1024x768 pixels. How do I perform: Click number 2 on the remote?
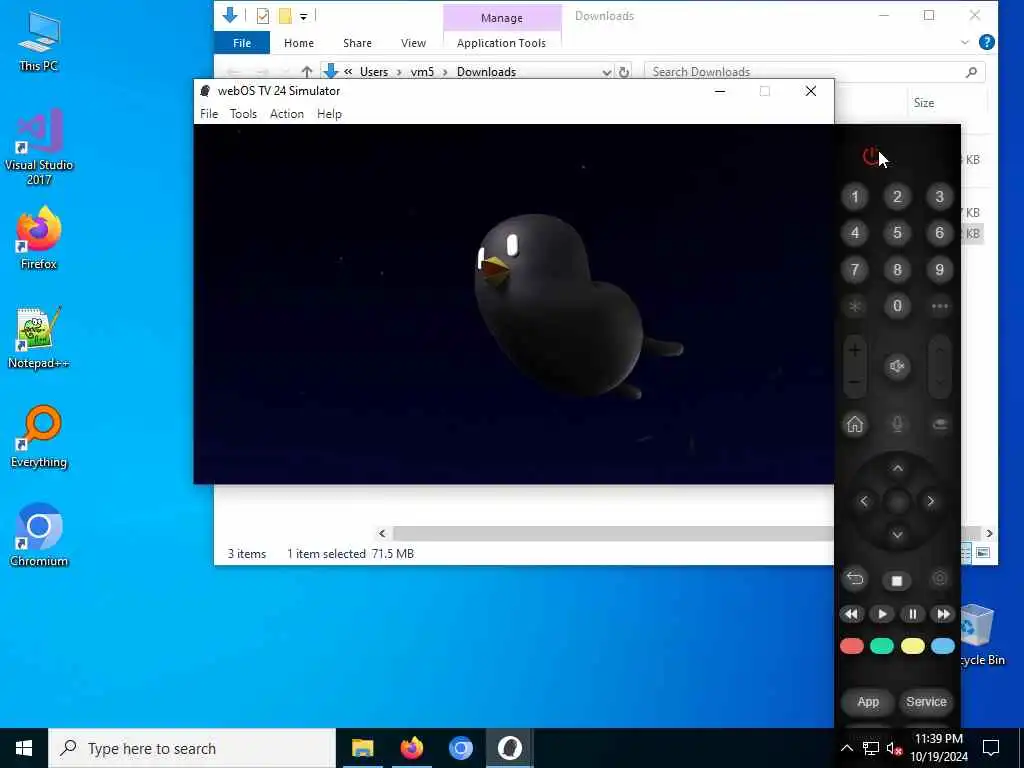pos(897,197)
